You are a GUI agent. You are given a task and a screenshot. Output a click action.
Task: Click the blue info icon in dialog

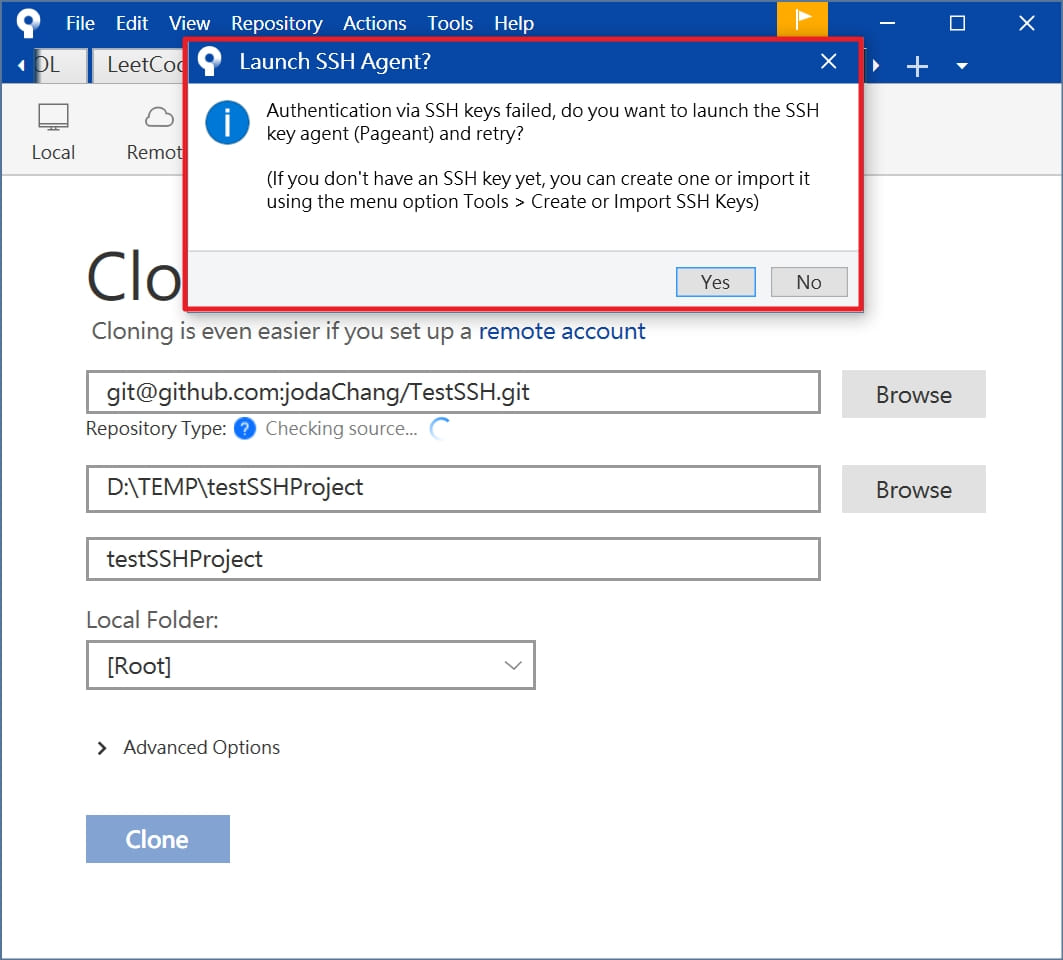(x=227, y=123)
